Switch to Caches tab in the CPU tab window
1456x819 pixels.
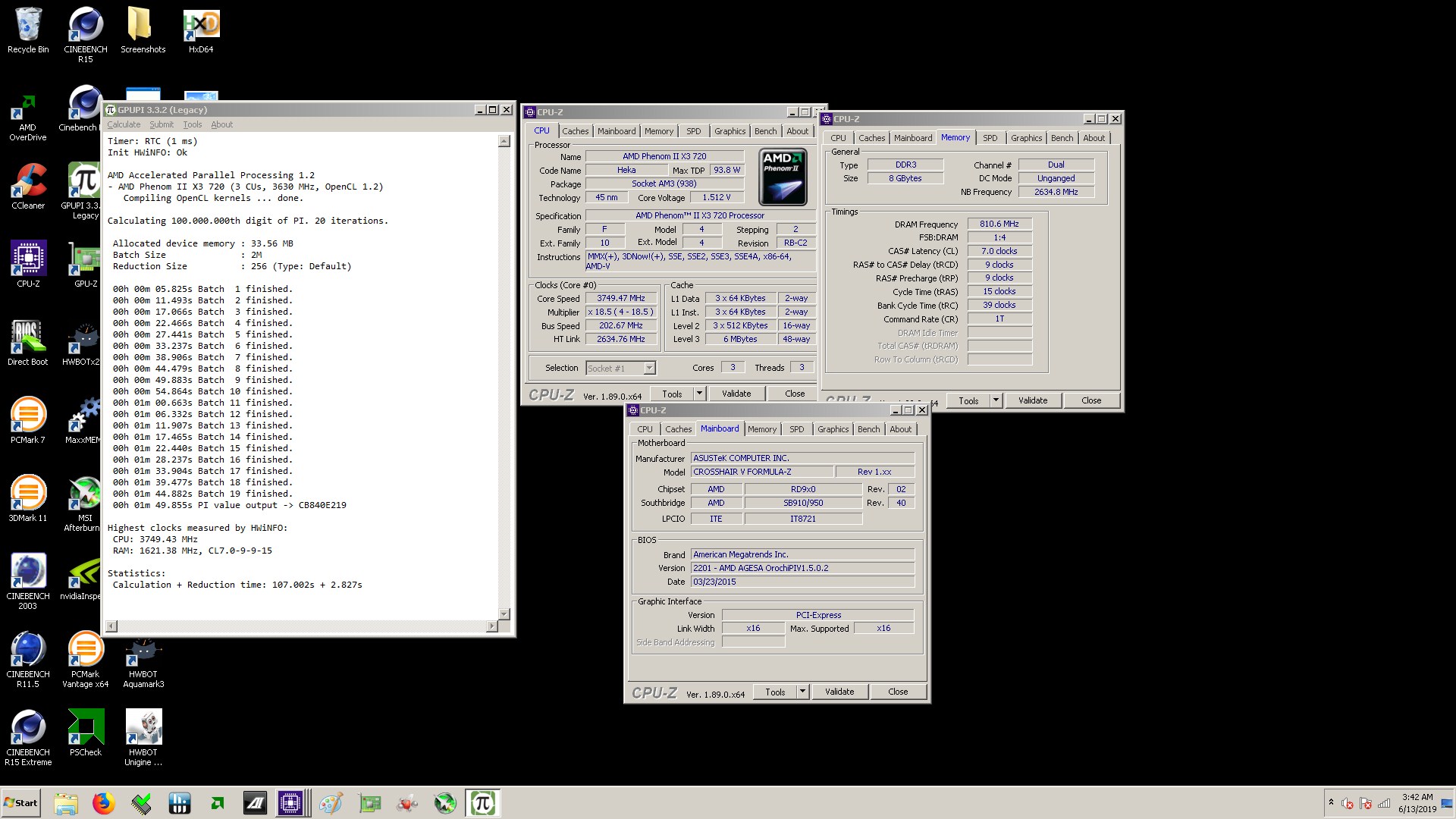(575, 131)
